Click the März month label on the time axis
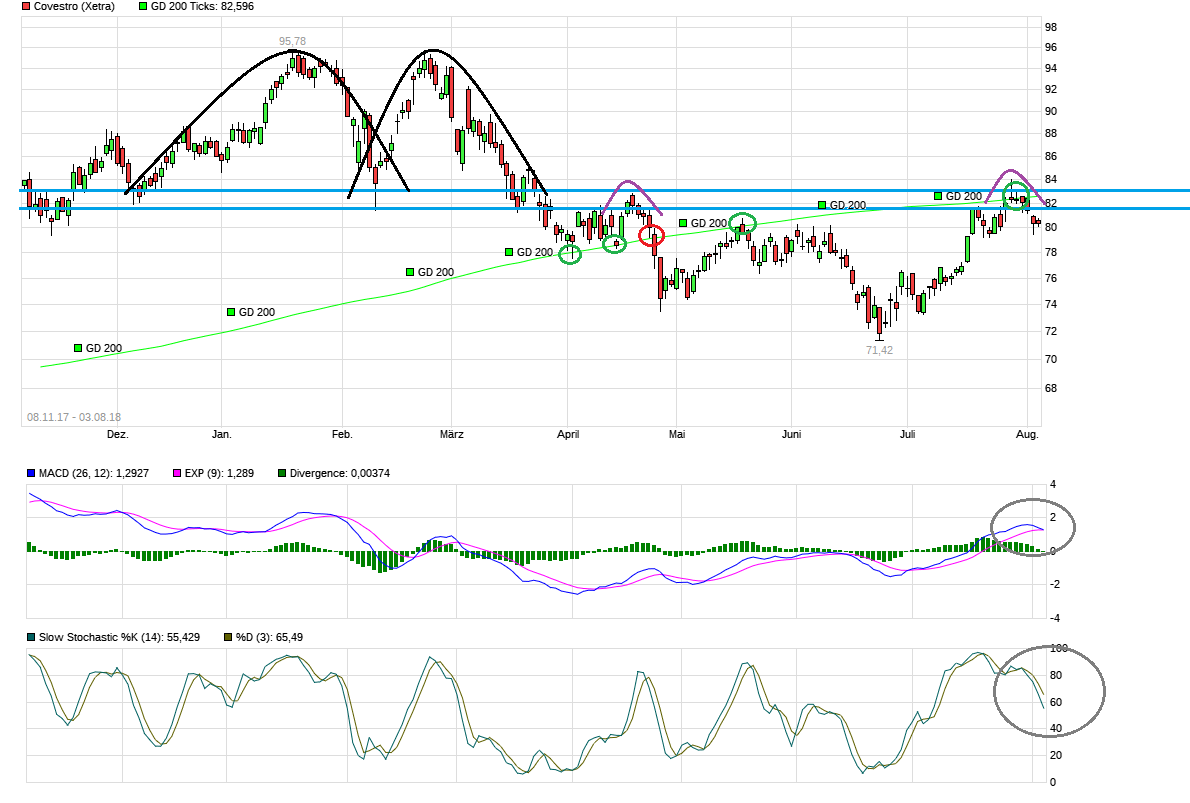This screenshot has height=803, width=1190. (452, 435)
